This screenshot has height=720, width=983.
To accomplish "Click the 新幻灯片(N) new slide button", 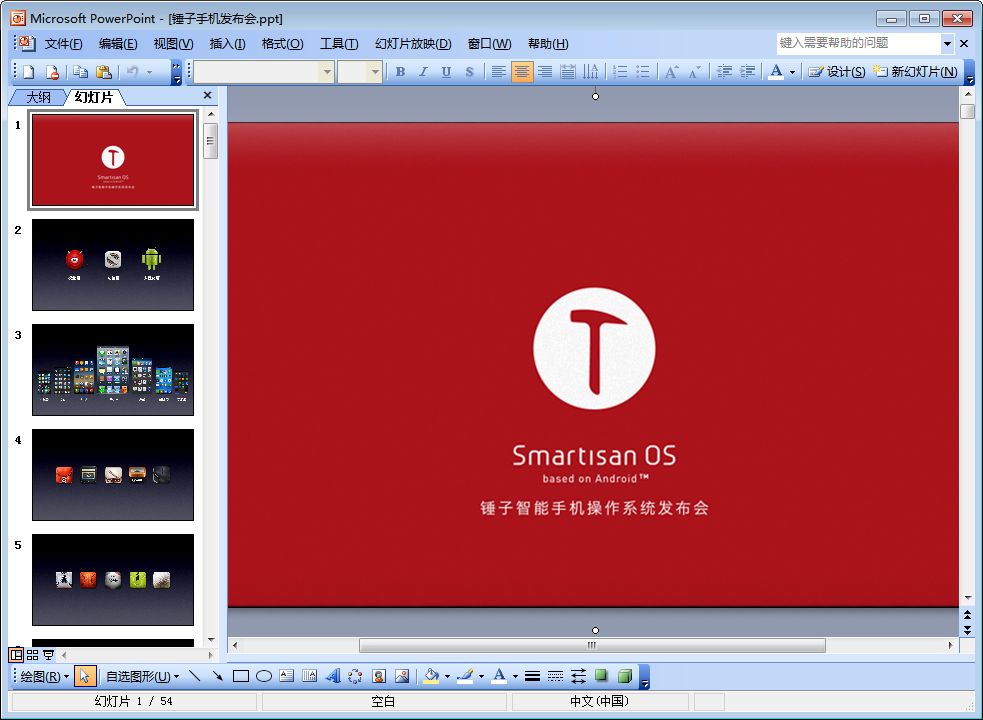I will pyautogui.click(x=916, y=72).
